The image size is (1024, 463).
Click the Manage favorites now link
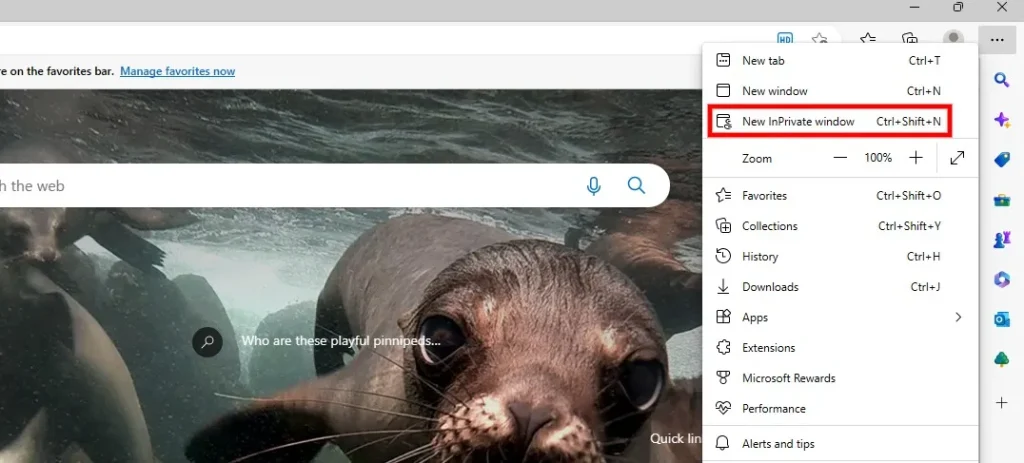click(178, 71)
